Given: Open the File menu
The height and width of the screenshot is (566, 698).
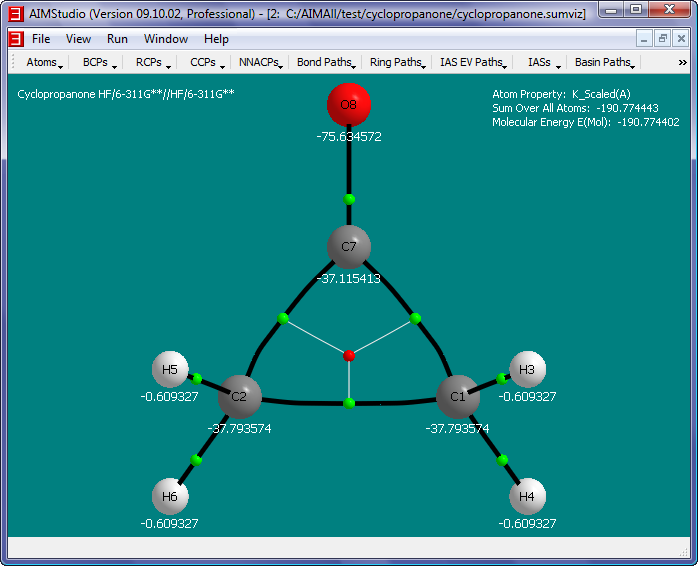Looking at the screenshot, I should point(41,39).
